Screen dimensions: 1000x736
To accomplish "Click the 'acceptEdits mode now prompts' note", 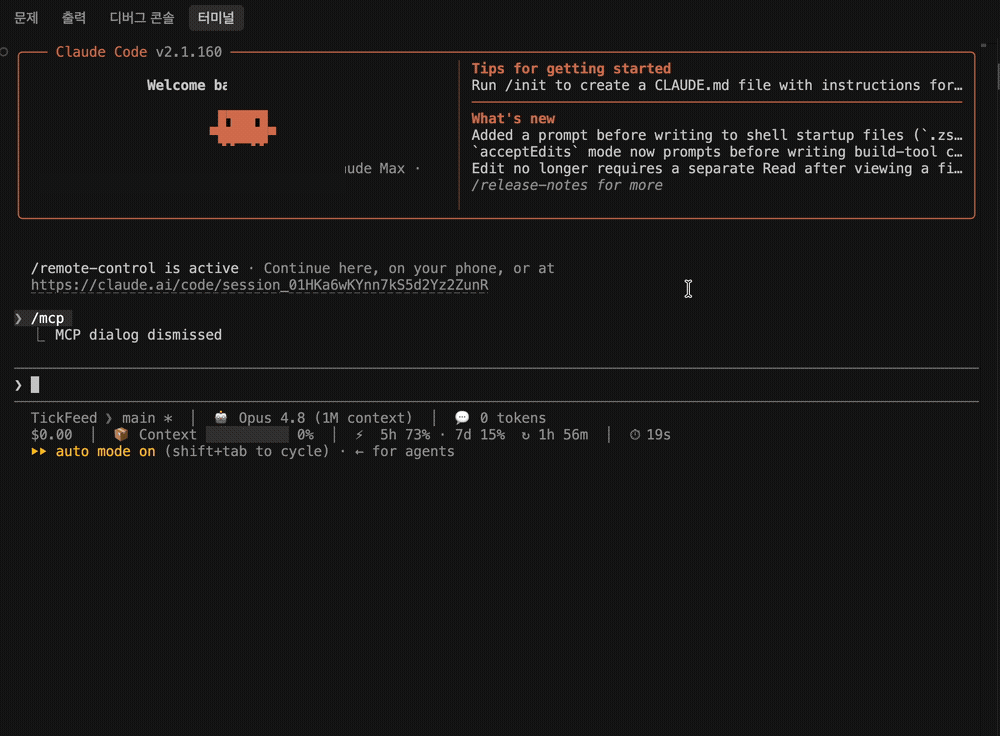I will pos(717,152).
